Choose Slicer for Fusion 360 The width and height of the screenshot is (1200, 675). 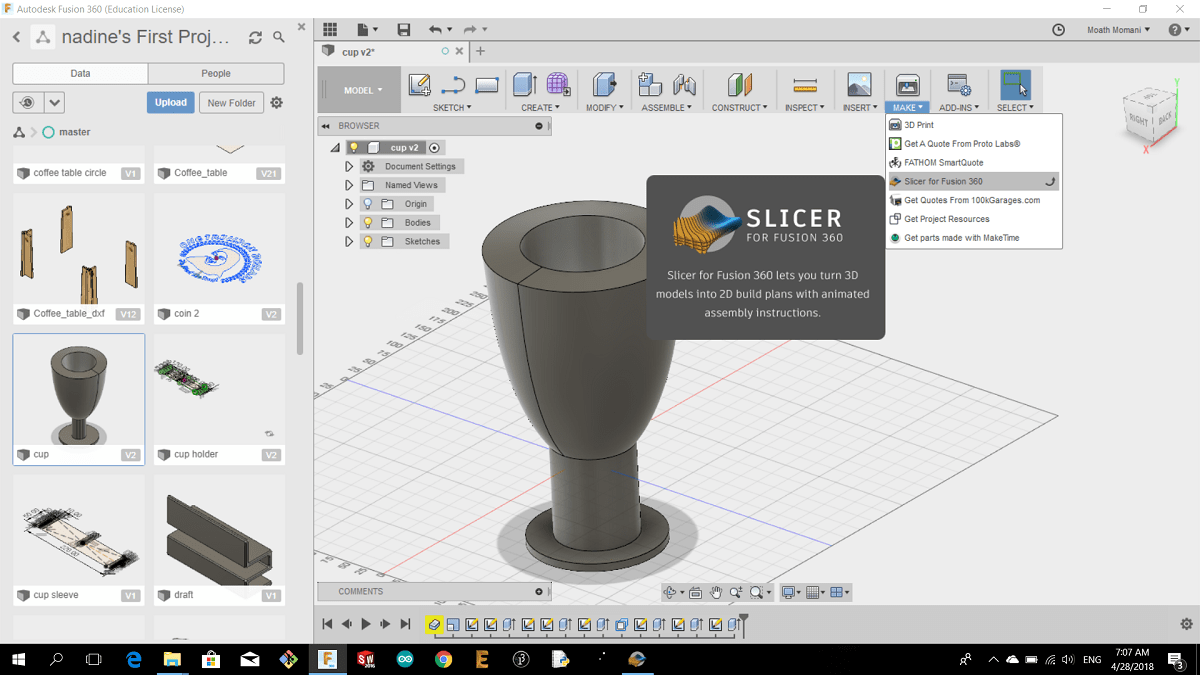click(x=973, y=182)
